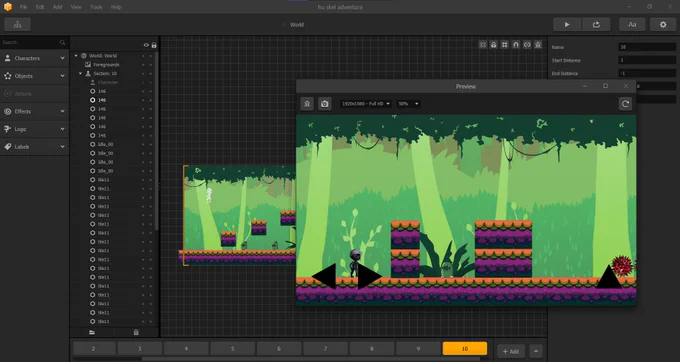Open the Help menu

point(116,7)
